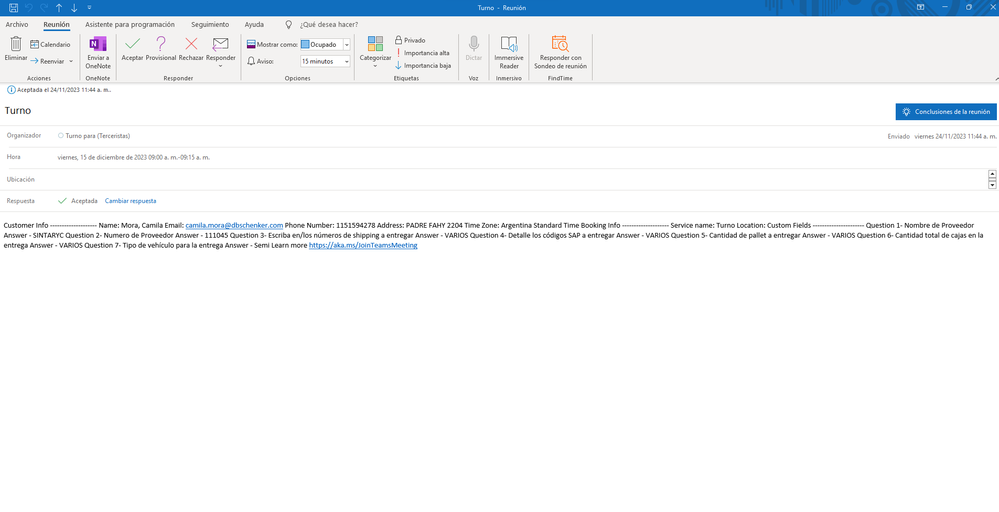Click Cambiar respuesta link
Screen dimensions: 999x512
(131, 201)
